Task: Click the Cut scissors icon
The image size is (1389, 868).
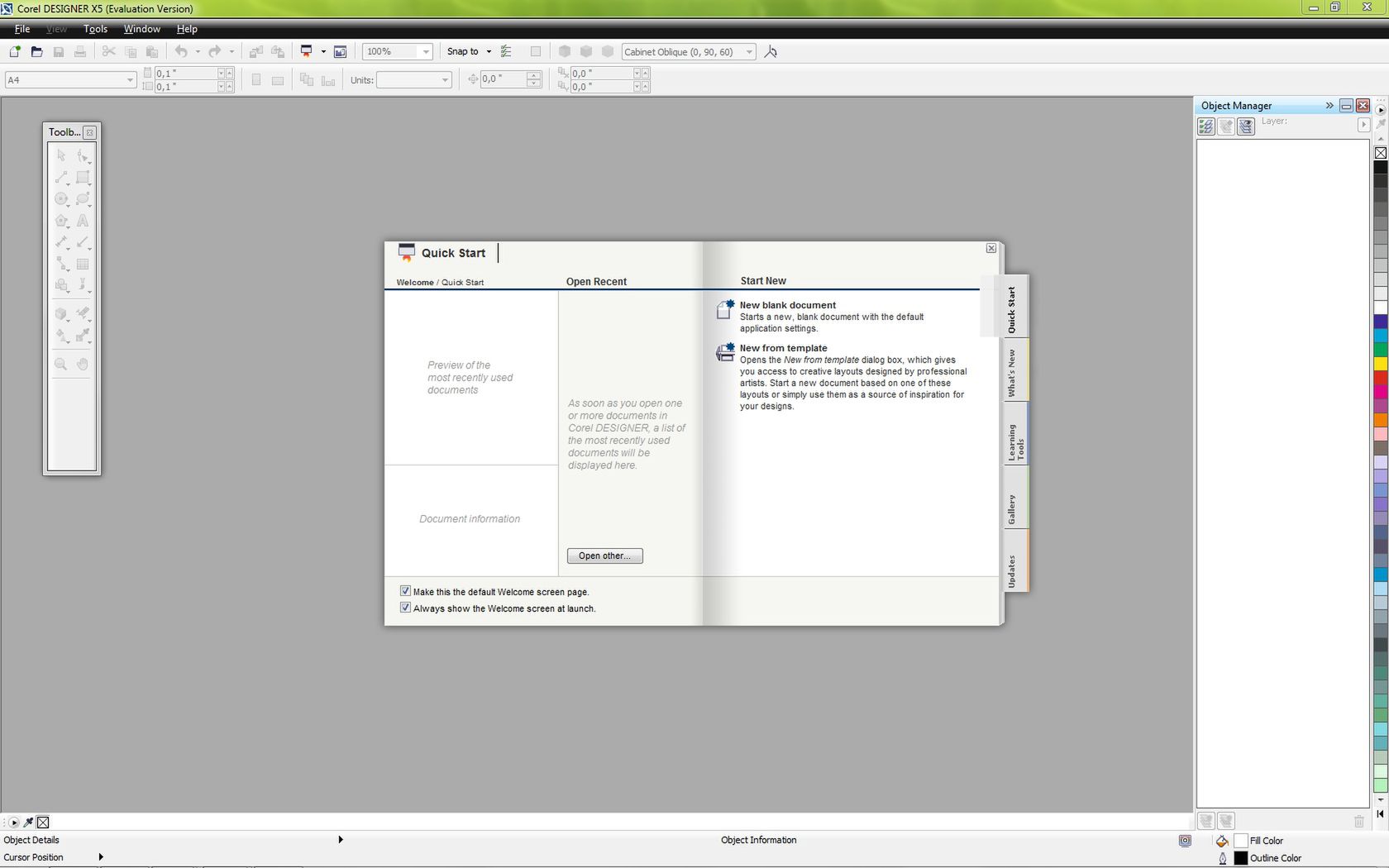Action: (108, 51)
